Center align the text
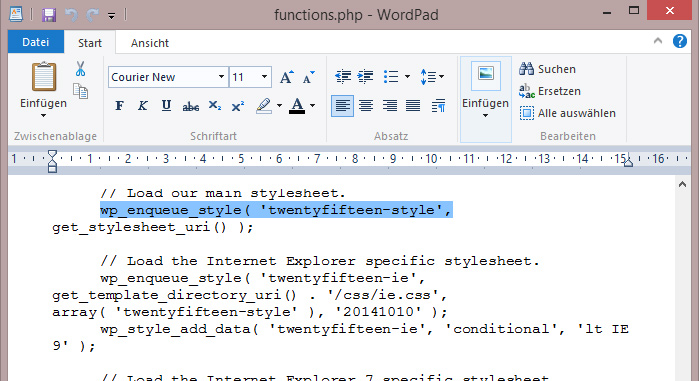The image size is (699, 381). tap(366, 106)
